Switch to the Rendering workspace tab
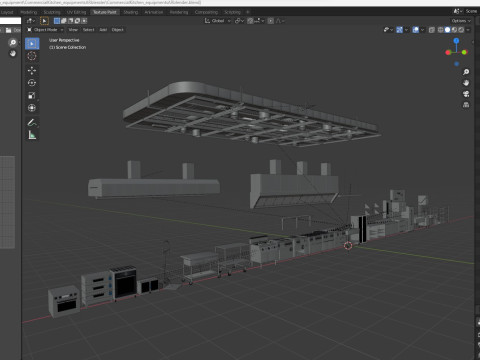Viewport: 480px width, 360px height. coord(179,12)
